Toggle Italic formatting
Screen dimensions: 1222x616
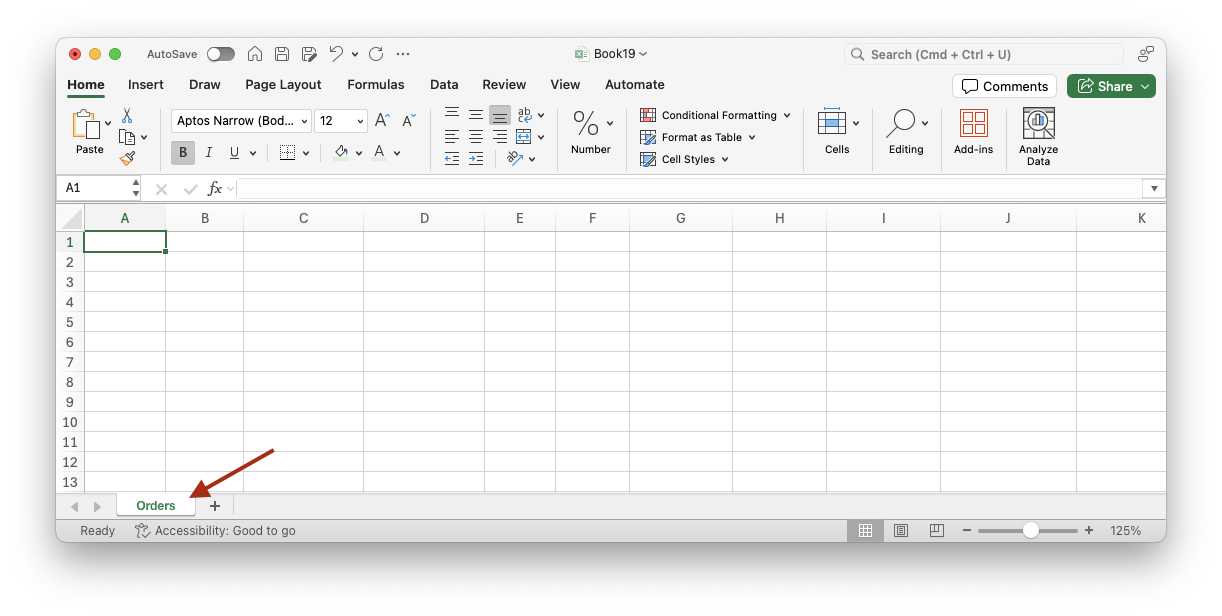[x=208, y=153]
